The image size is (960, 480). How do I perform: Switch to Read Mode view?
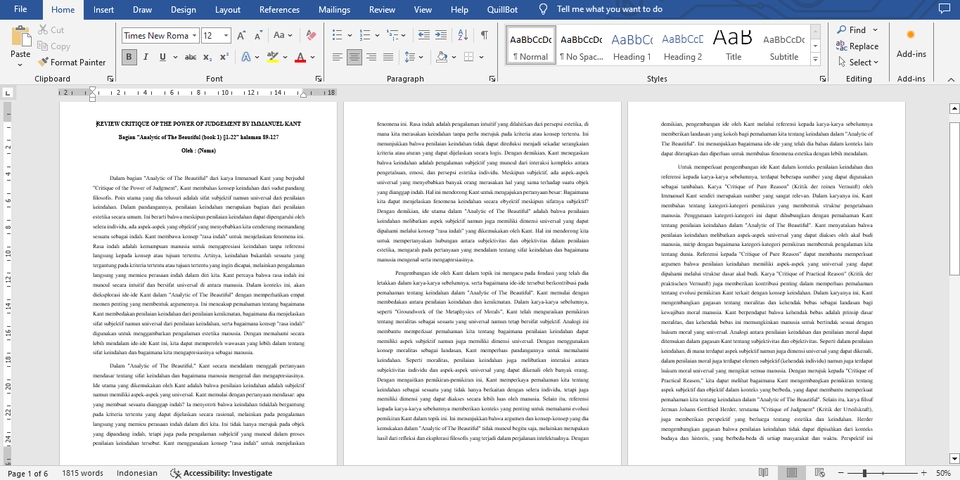(763, 473)
